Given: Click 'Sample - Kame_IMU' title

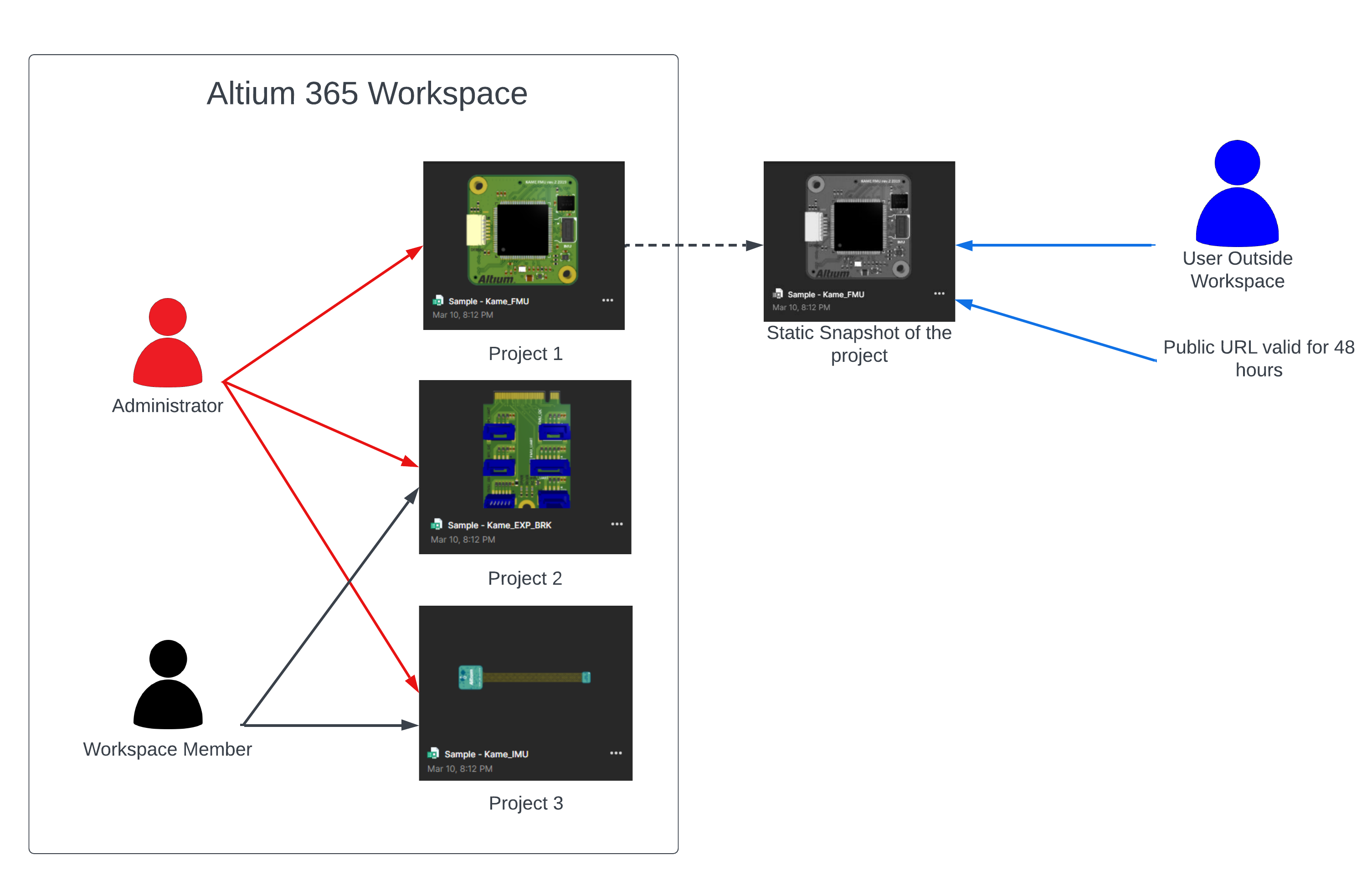Looking at the screenshot, I should (x=486, y=754).
